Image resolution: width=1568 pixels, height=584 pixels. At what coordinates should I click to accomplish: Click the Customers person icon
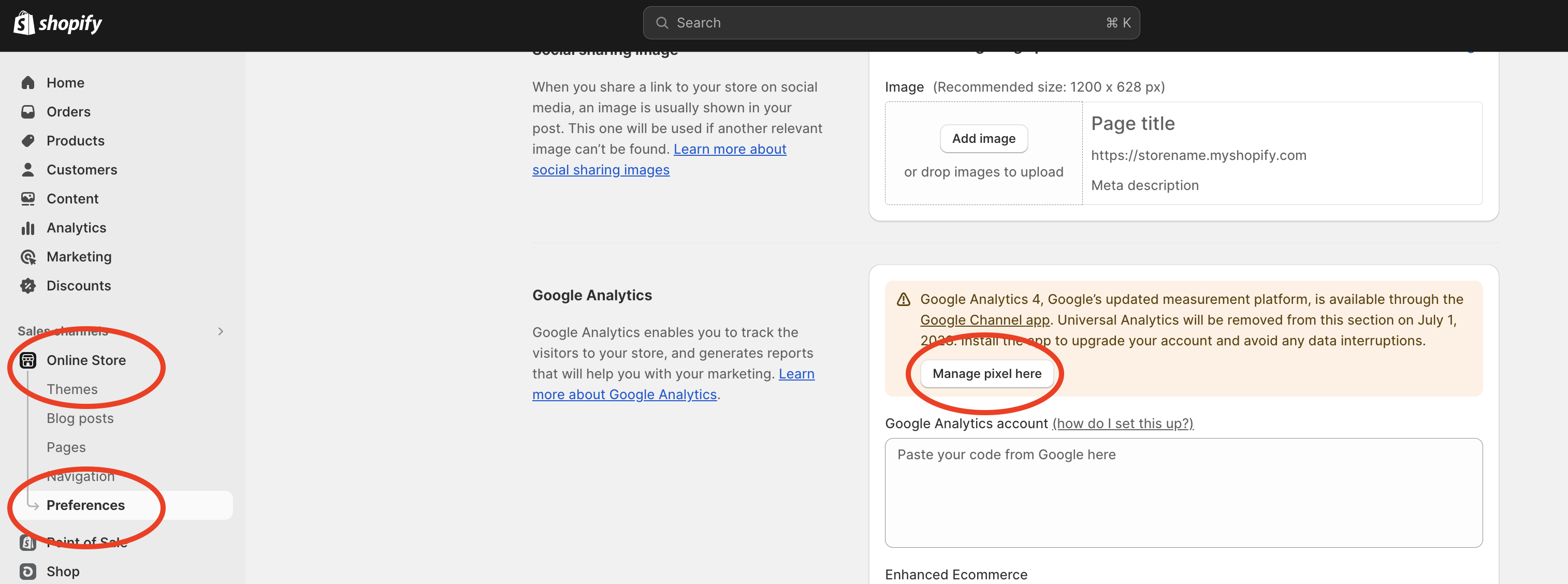point(28,170)
